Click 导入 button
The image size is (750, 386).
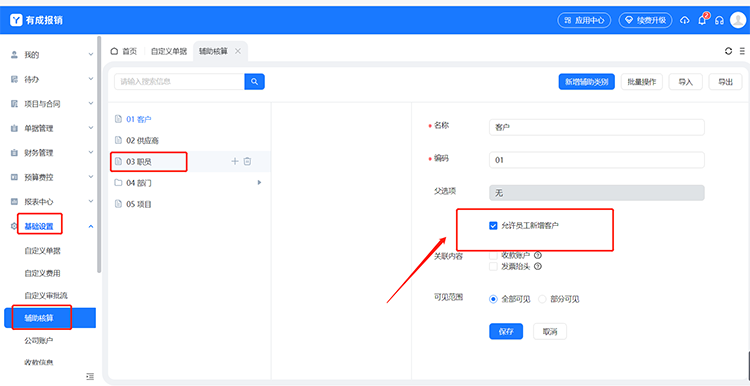(x=685, y=82)
